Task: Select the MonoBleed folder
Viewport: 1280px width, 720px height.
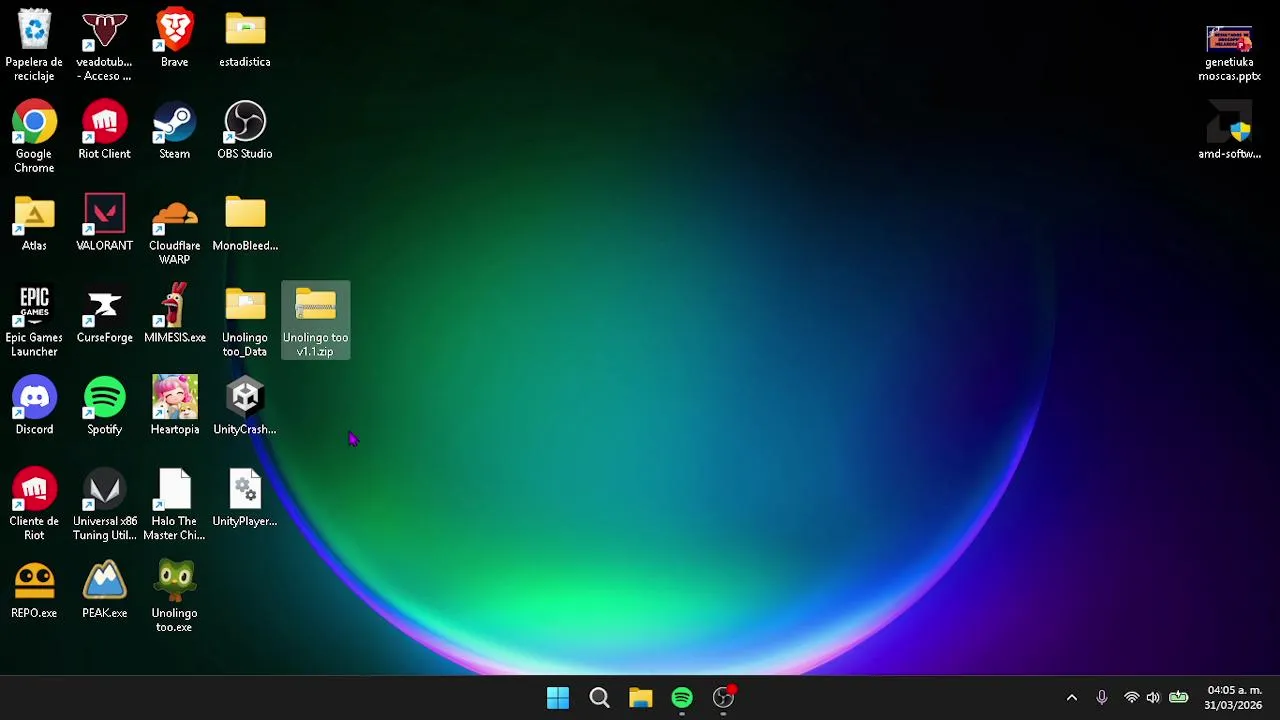Action: (x=245, y=222)
